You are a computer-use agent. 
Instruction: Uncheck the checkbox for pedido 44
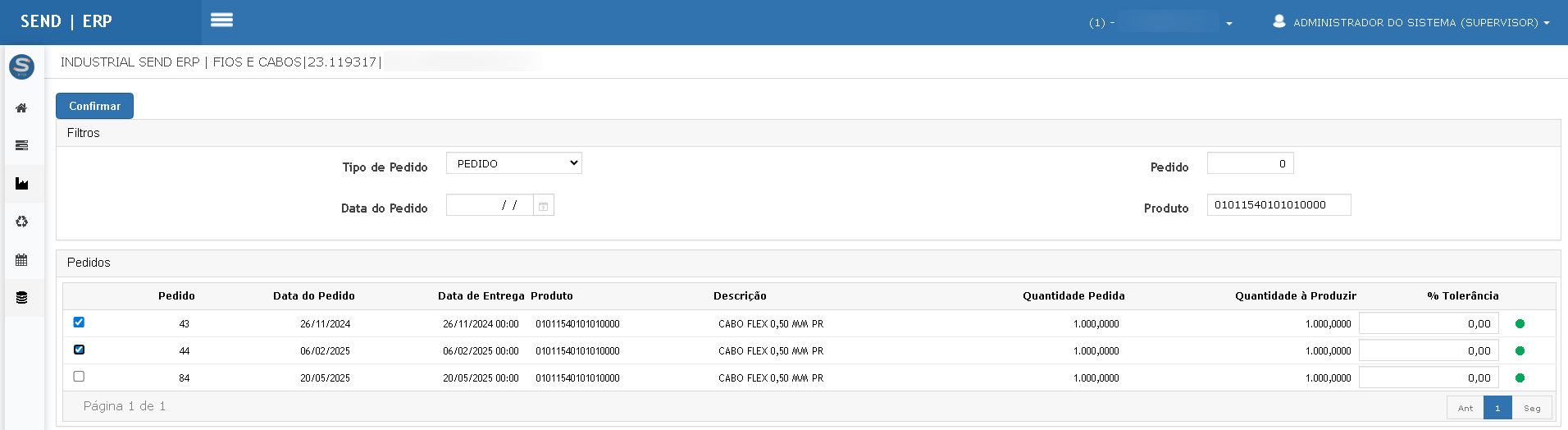(79, 350)
